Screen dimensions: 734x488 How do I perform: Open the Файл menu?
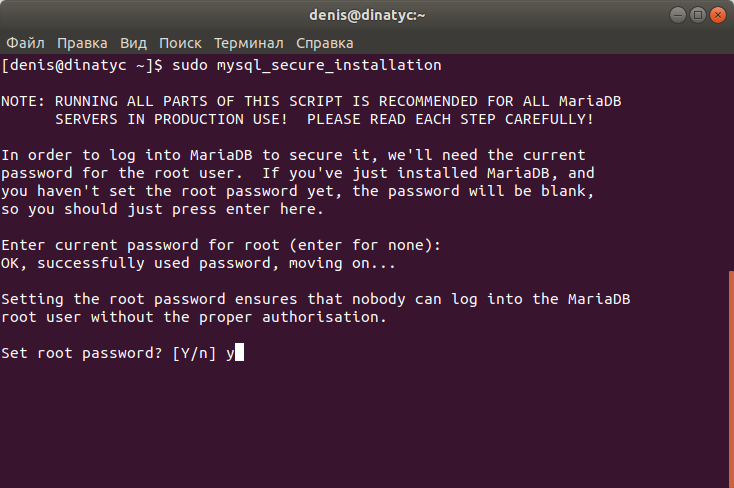[25, 43]
